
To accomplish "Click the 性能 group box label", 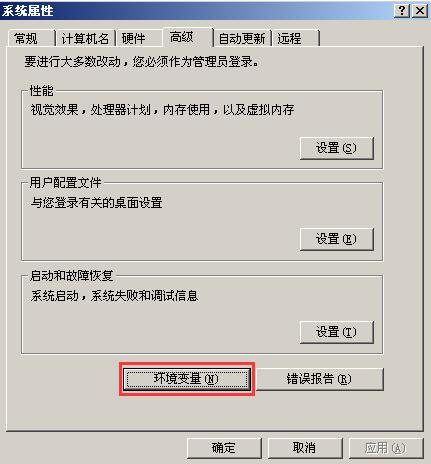I will (41, 91).
